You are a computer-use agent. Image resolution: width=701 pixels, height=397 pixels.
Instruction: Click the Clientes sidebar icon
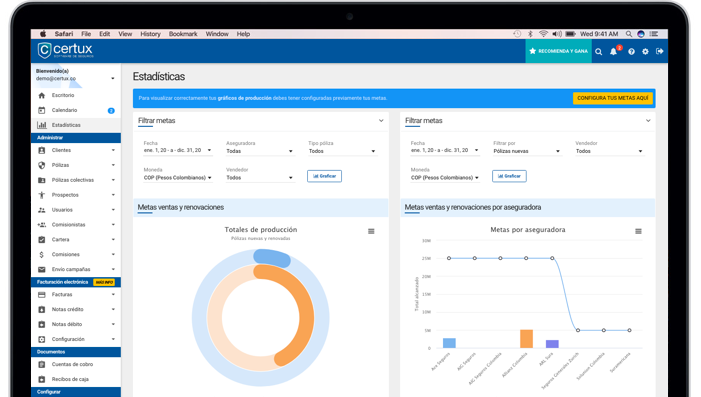point(42,150)
